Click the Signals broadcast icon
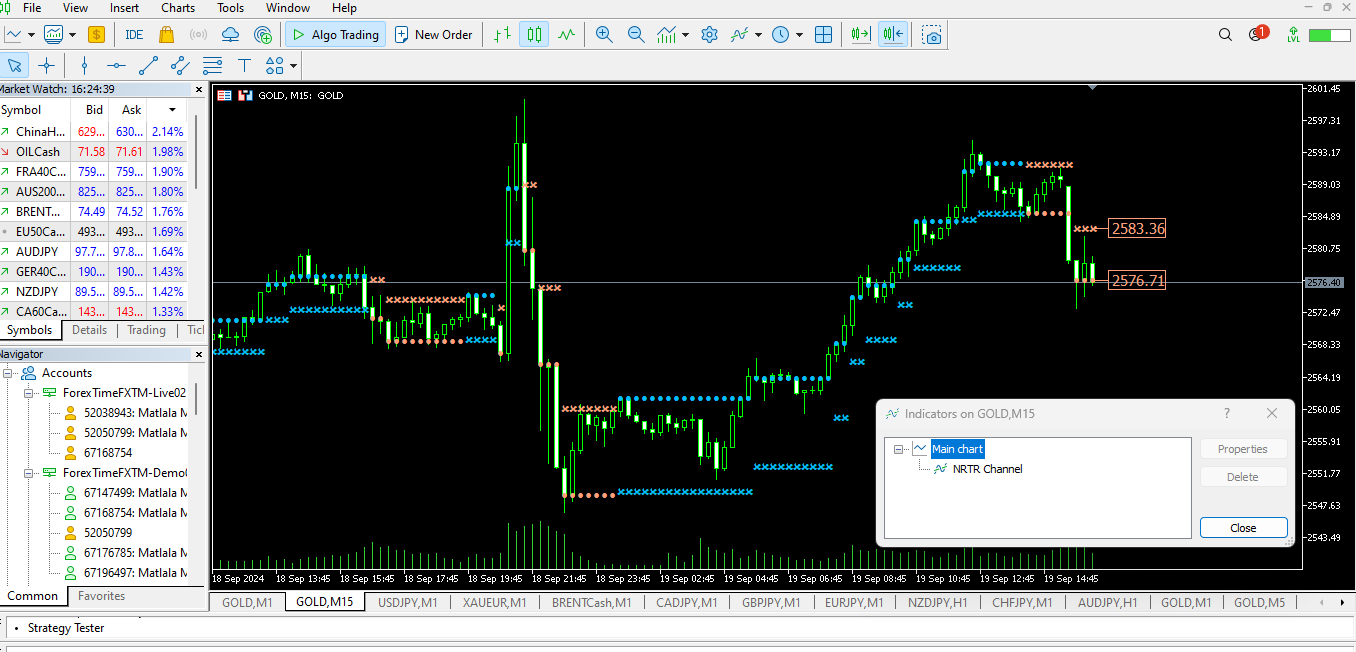This screenshot has width=1356, height=652. pos(198,35)
